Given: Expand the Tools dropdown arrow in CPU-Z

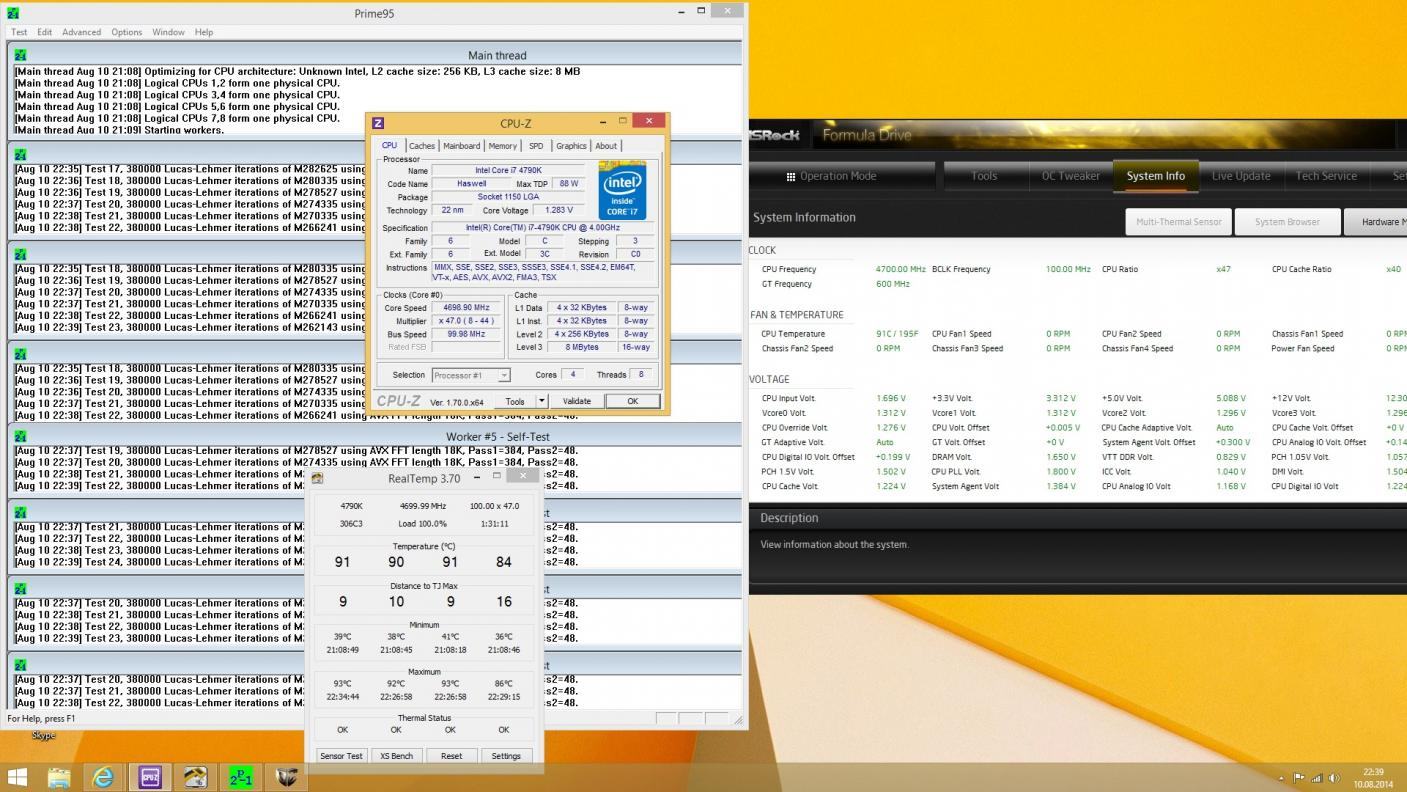Looking at the screenshot, I should click(x=542, y=401).
